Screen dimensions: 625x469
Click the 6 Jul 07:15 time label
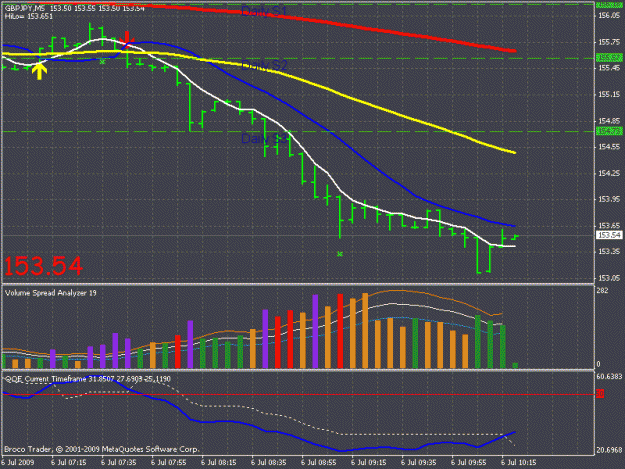pyautogui.click(x=69, y=463)
